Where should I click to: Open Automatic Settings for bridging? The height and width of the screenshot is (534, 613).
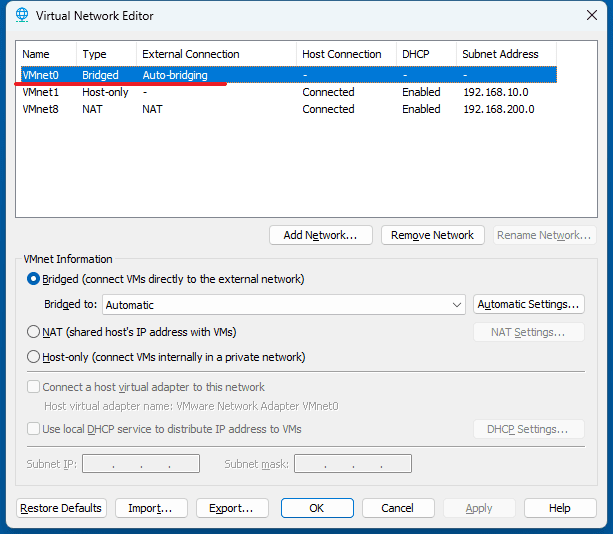(x=528, y=304)
